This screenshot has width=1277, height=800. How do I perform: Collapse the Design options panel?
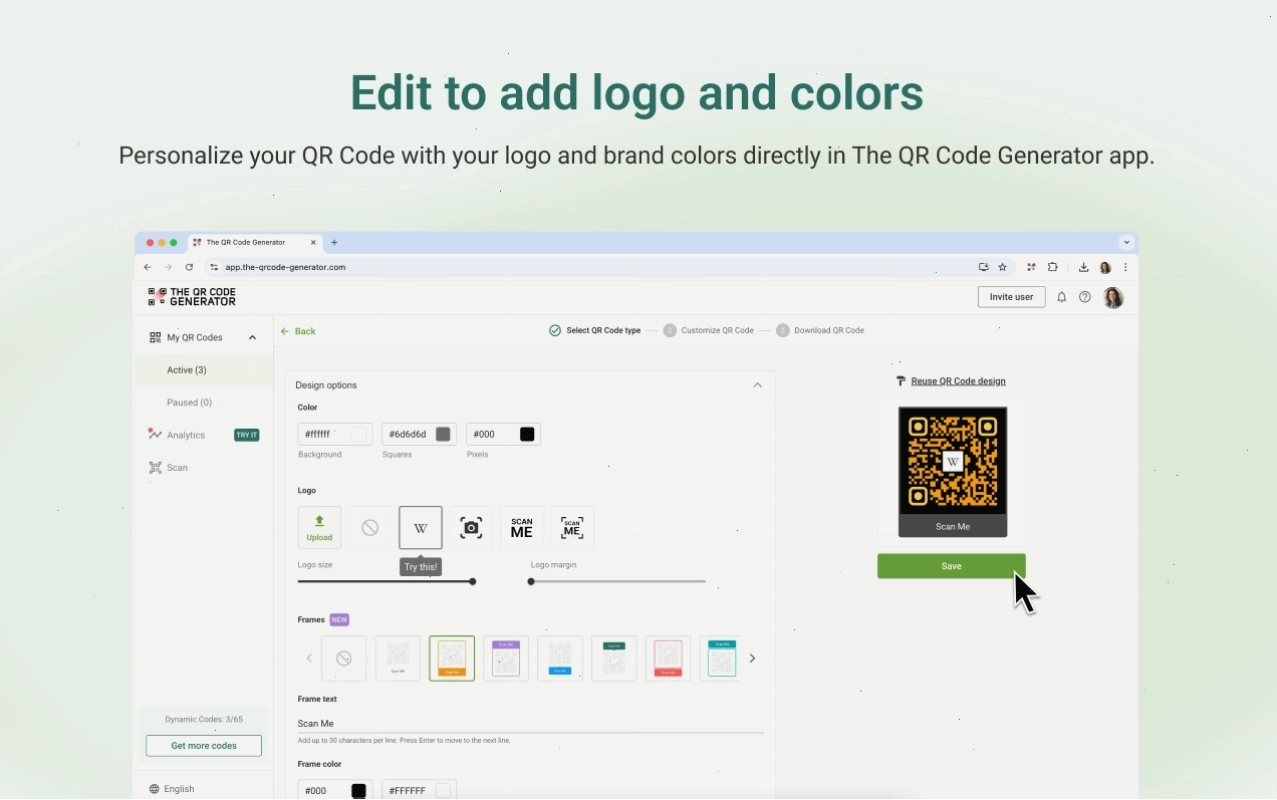click(x=757, y=385)
